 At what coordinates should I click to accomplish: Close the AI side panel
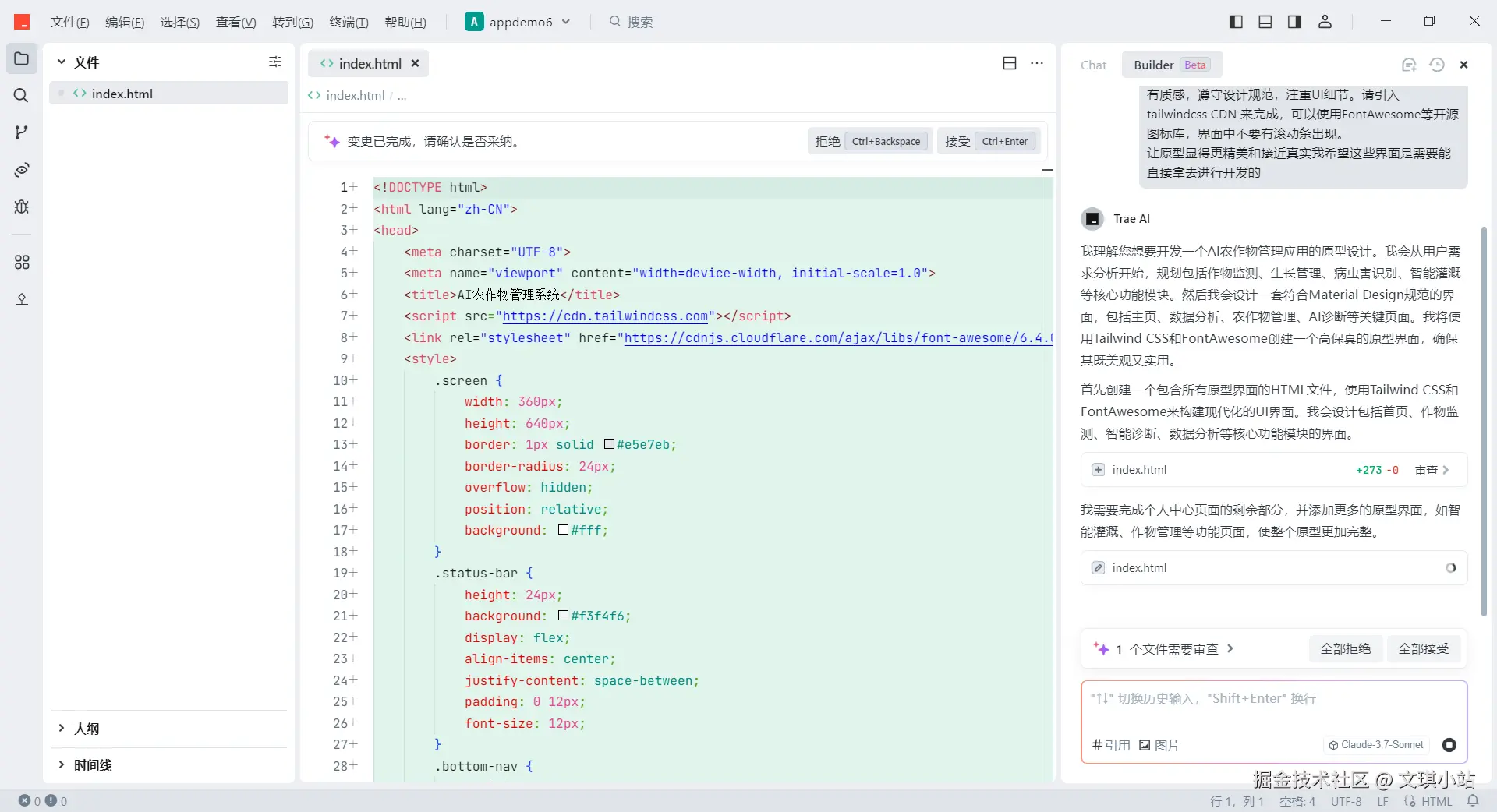[1464, 65]
